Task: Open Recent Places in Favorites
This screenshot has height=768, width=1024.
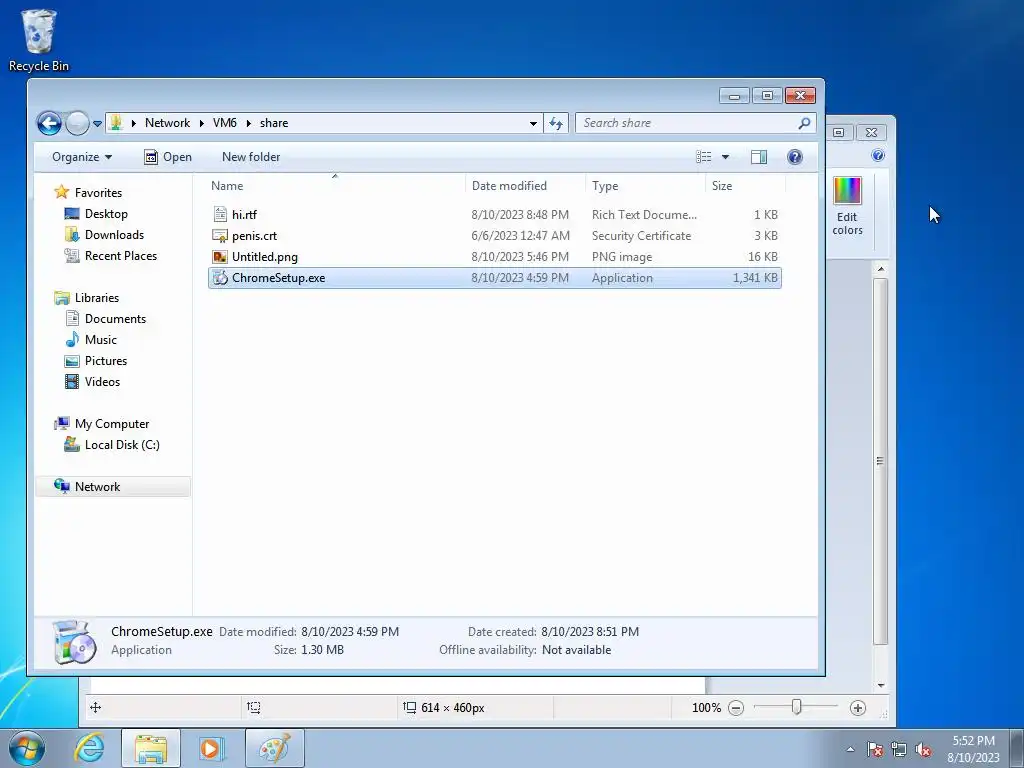Action: (x=121, y=255)
